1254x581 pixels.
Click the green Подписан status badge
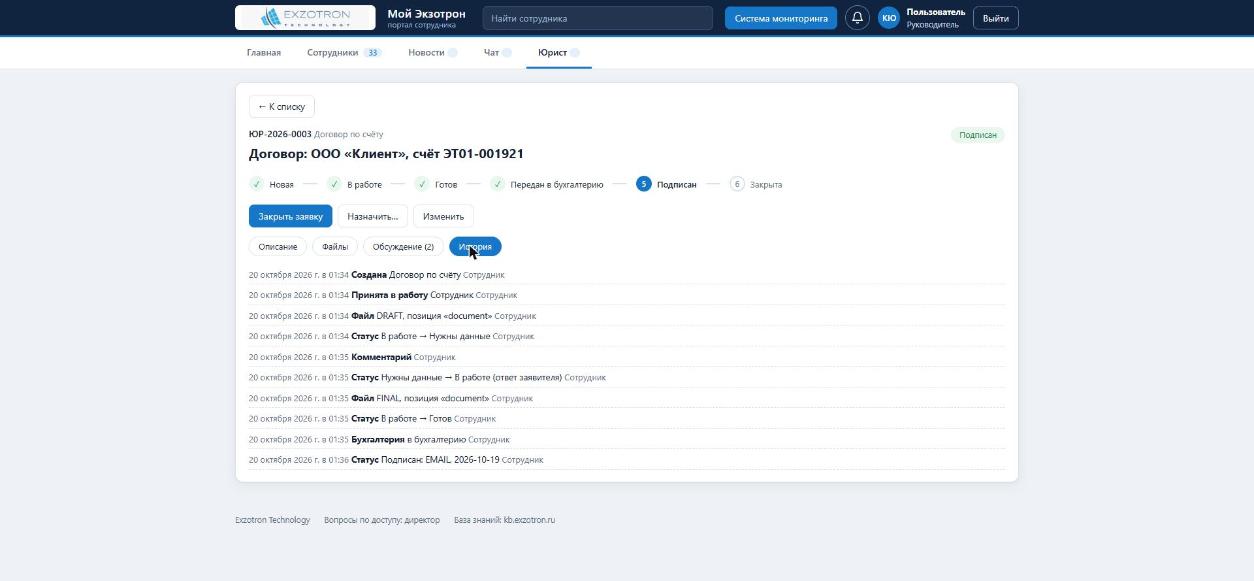click(978, 135)
